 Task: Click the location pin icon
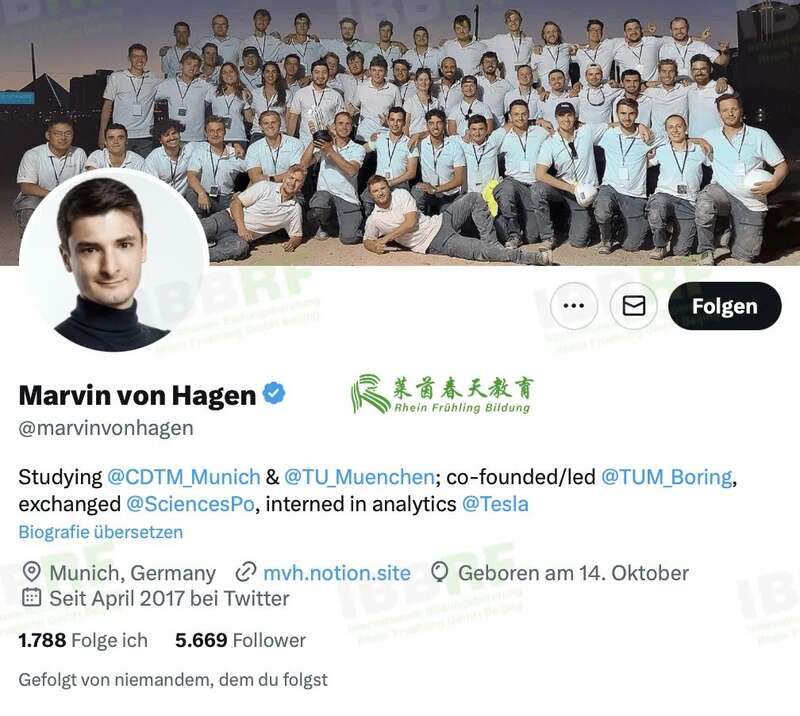pos(32,572)
